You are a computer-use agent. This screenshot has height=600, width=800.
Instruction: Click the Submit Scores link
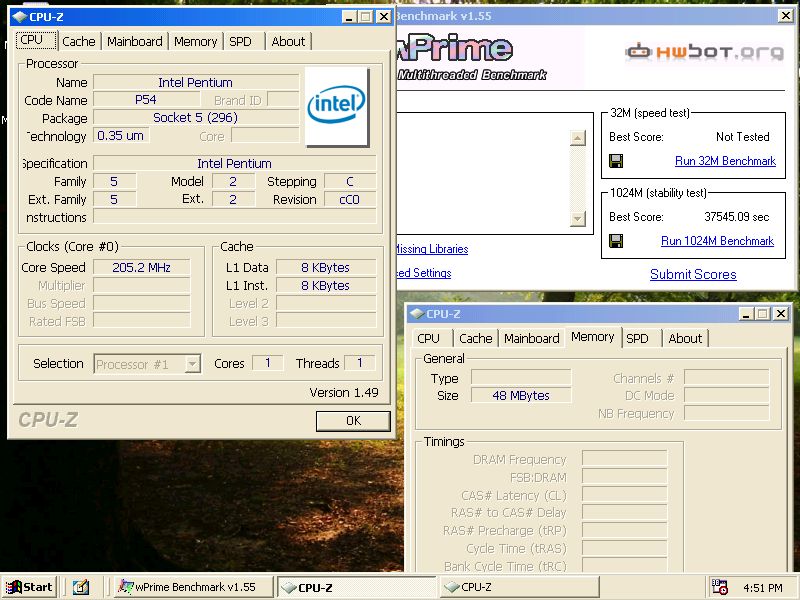pos(693,274)
